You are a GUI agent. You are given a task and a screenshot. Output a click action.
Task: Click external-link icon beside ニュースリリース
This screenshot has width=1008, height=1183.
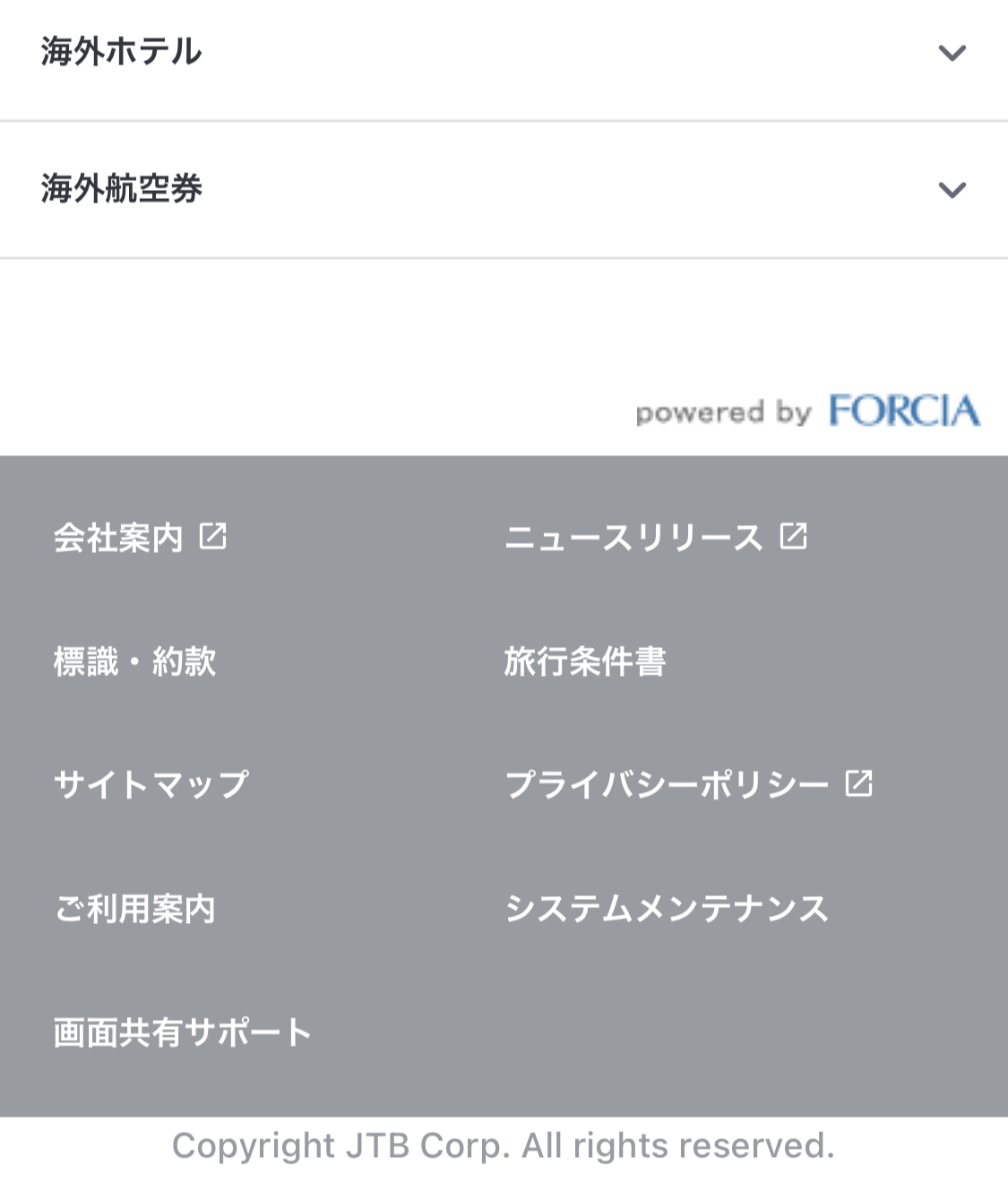pyautogui.click(x=794, y=536)
